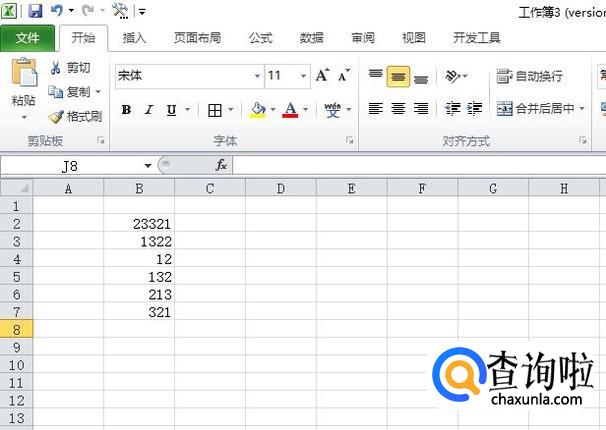Switch to the 插入 (Insert) tab
606x430 pixels.
click(134, 38)
